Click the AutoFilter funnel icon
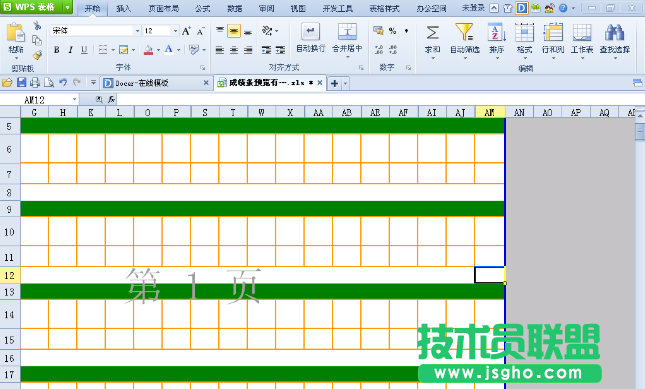645x389 pixels. click(464, 32)
